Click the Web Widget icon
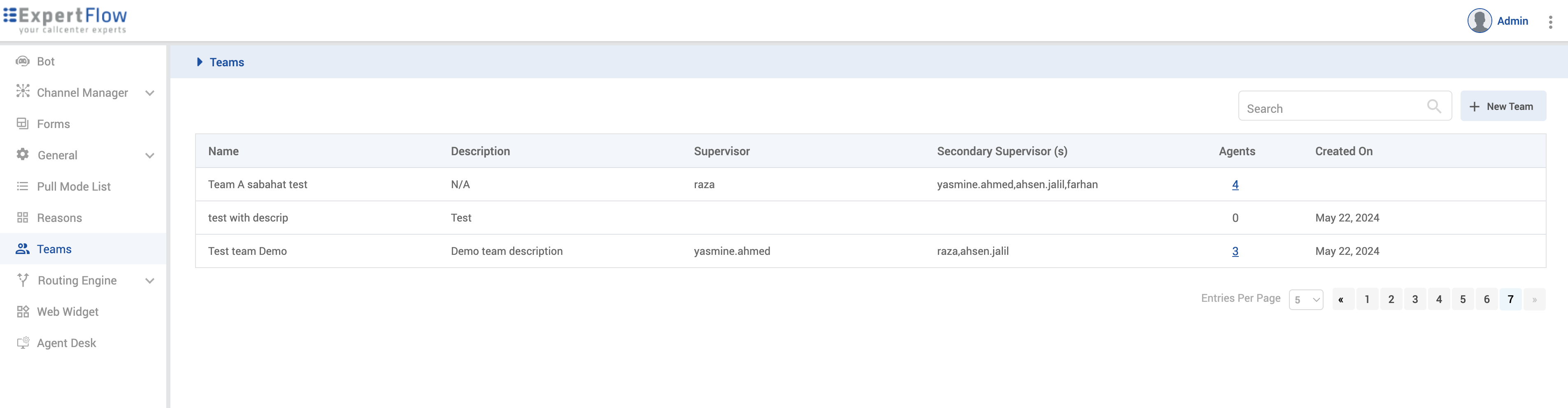Viewport: 1568px width, 408px height. click(x=23, y=312)
